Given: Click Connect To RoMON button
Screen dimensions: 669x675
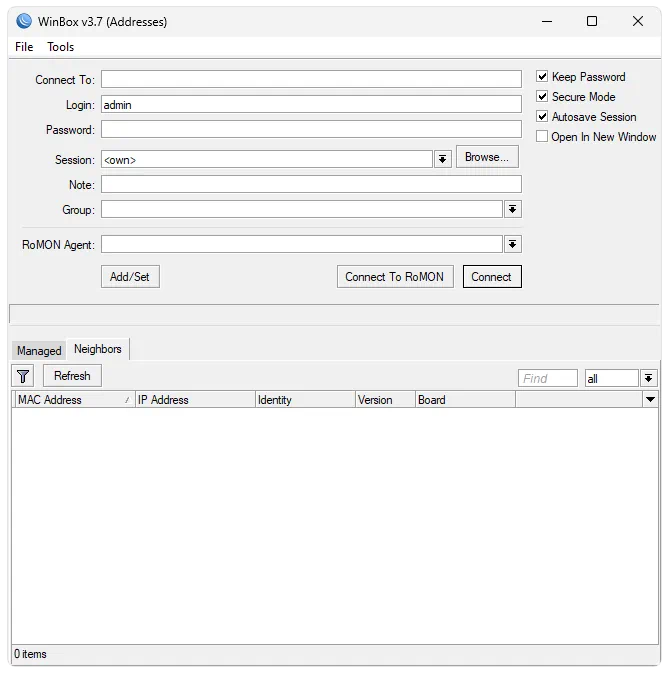Looking at the screenshot, I should point(395,276).
